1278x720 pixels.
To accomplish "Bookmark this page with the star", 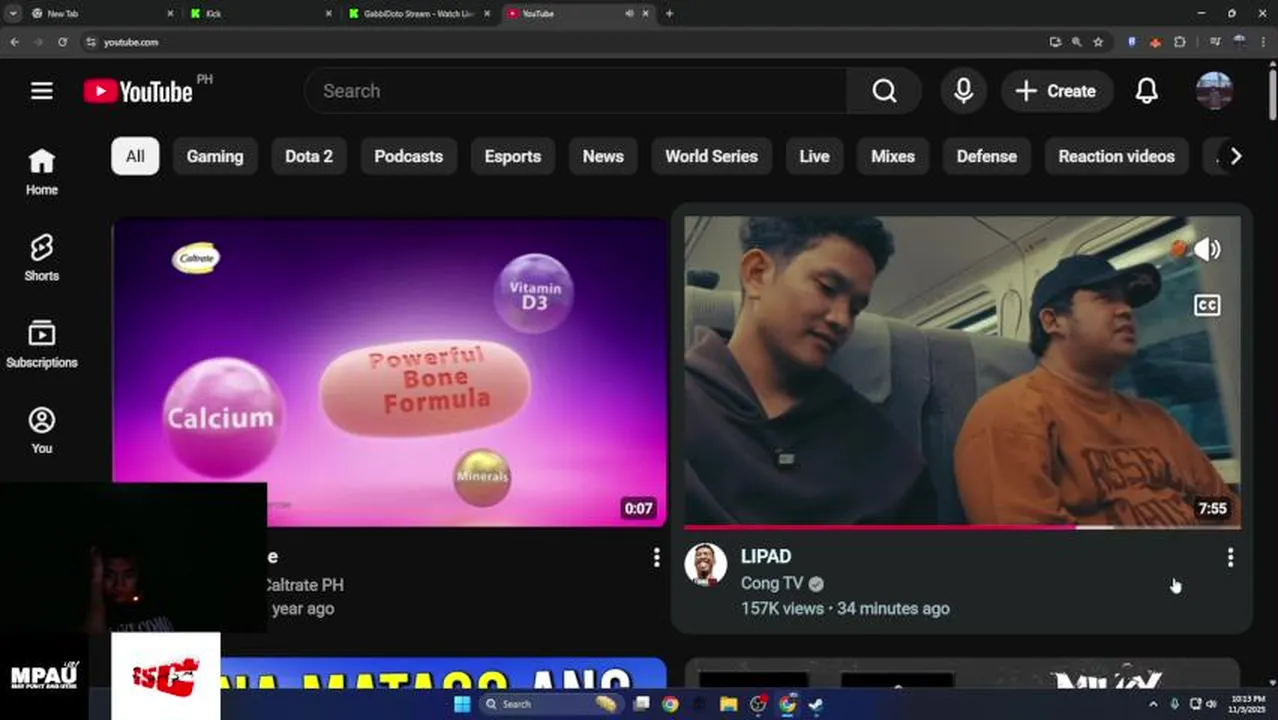I will (1098, 42).
